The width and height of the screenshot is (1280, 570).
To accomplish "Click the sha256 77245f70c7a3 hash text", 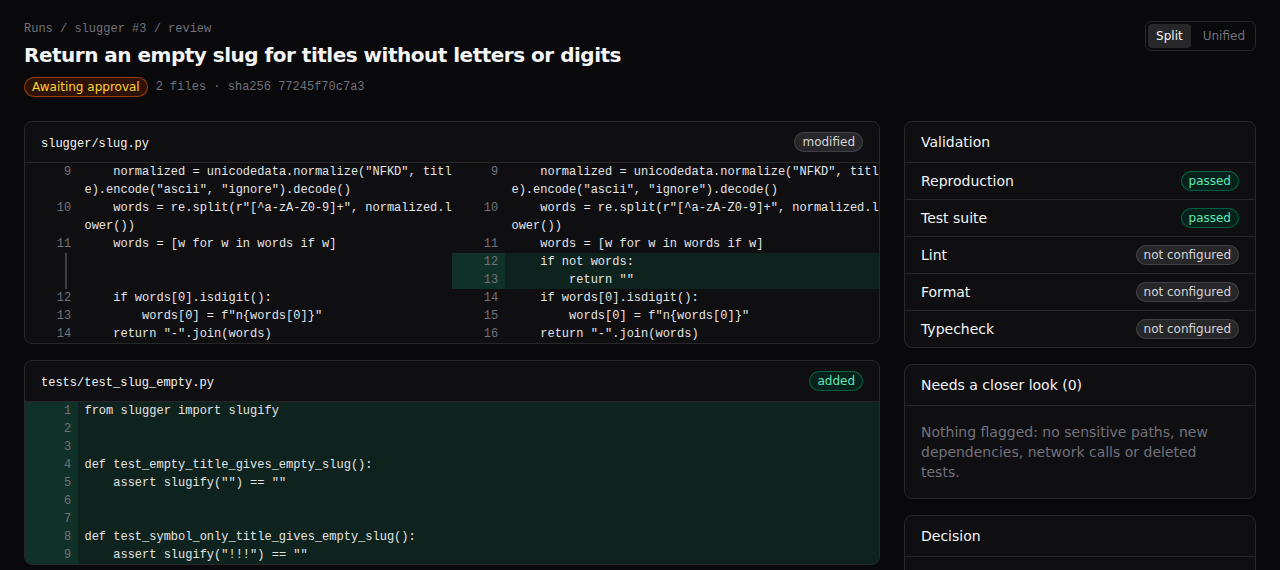I will tap(296, 87).
